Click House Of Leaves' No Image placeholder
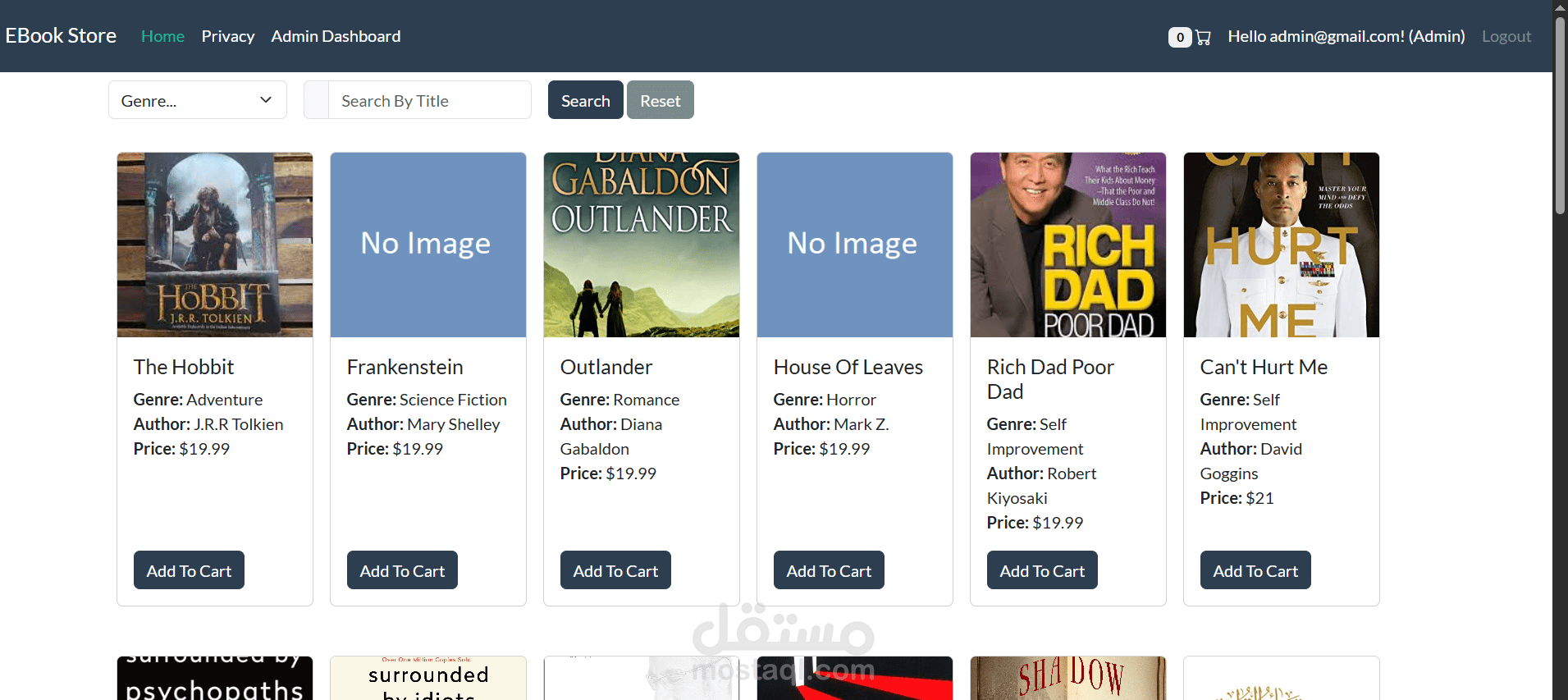Viewport: 1568px width, 700px height. pyautogui.click(x=855, y=245)
